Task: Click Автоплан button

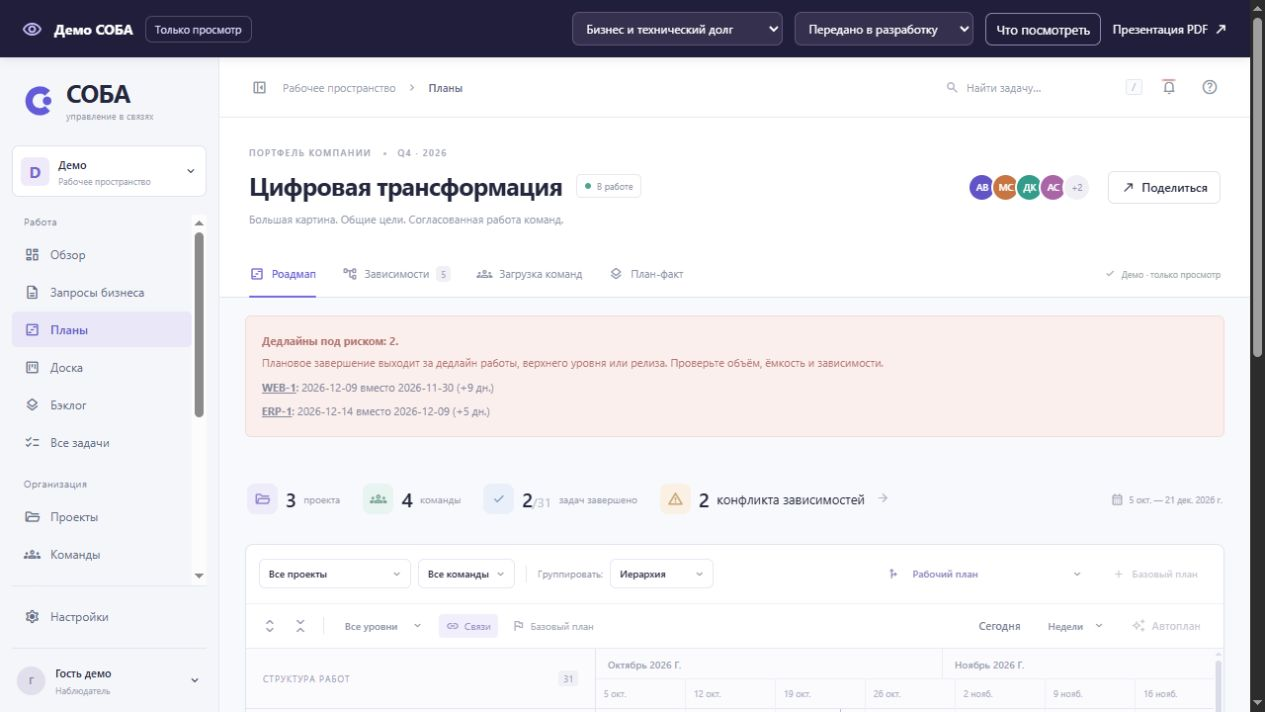Action: (1166, 626)
